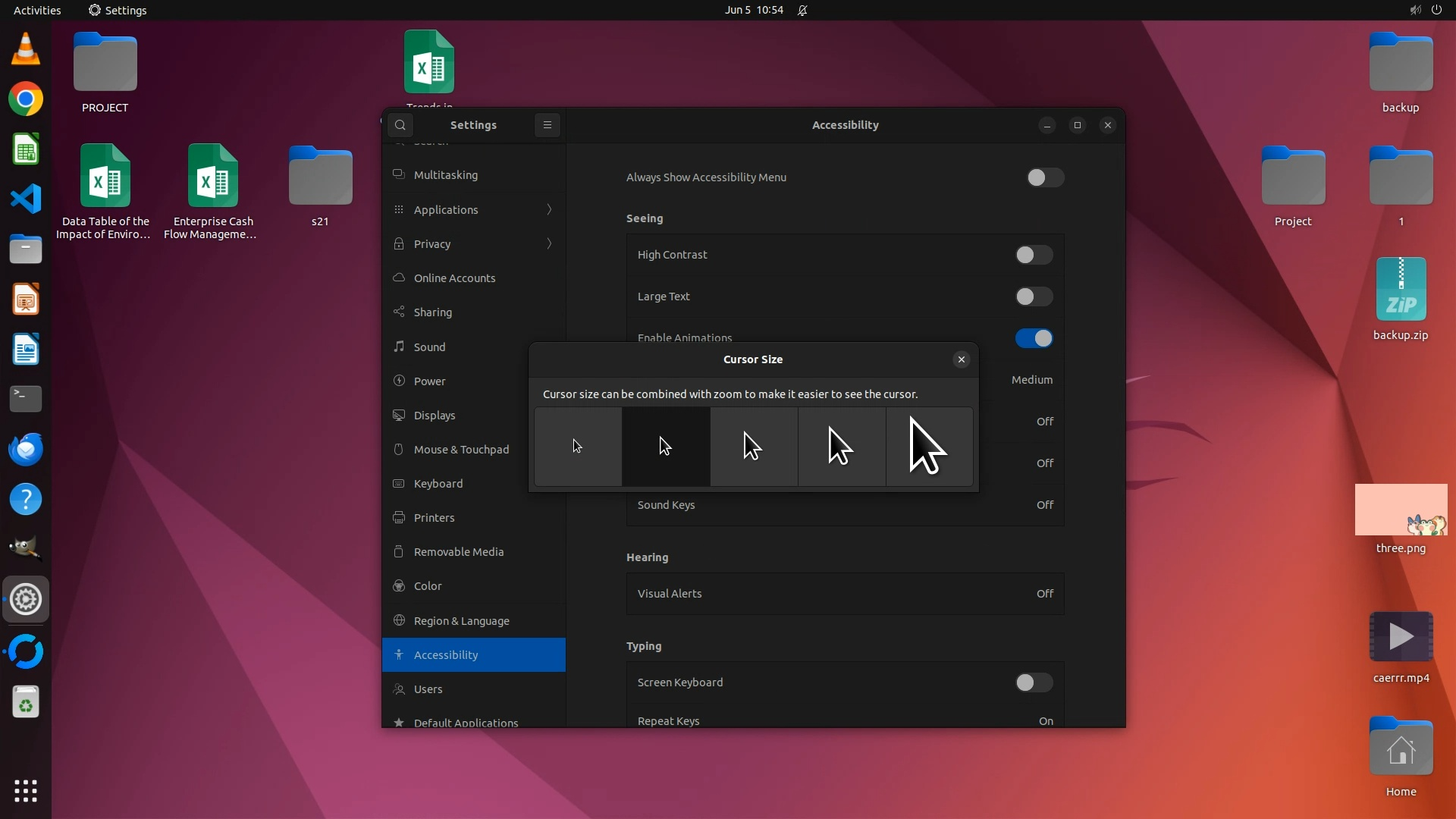This screenshot has width=1456, height=819.
Task: Choose the largest cursor size option
Action: 930,447
